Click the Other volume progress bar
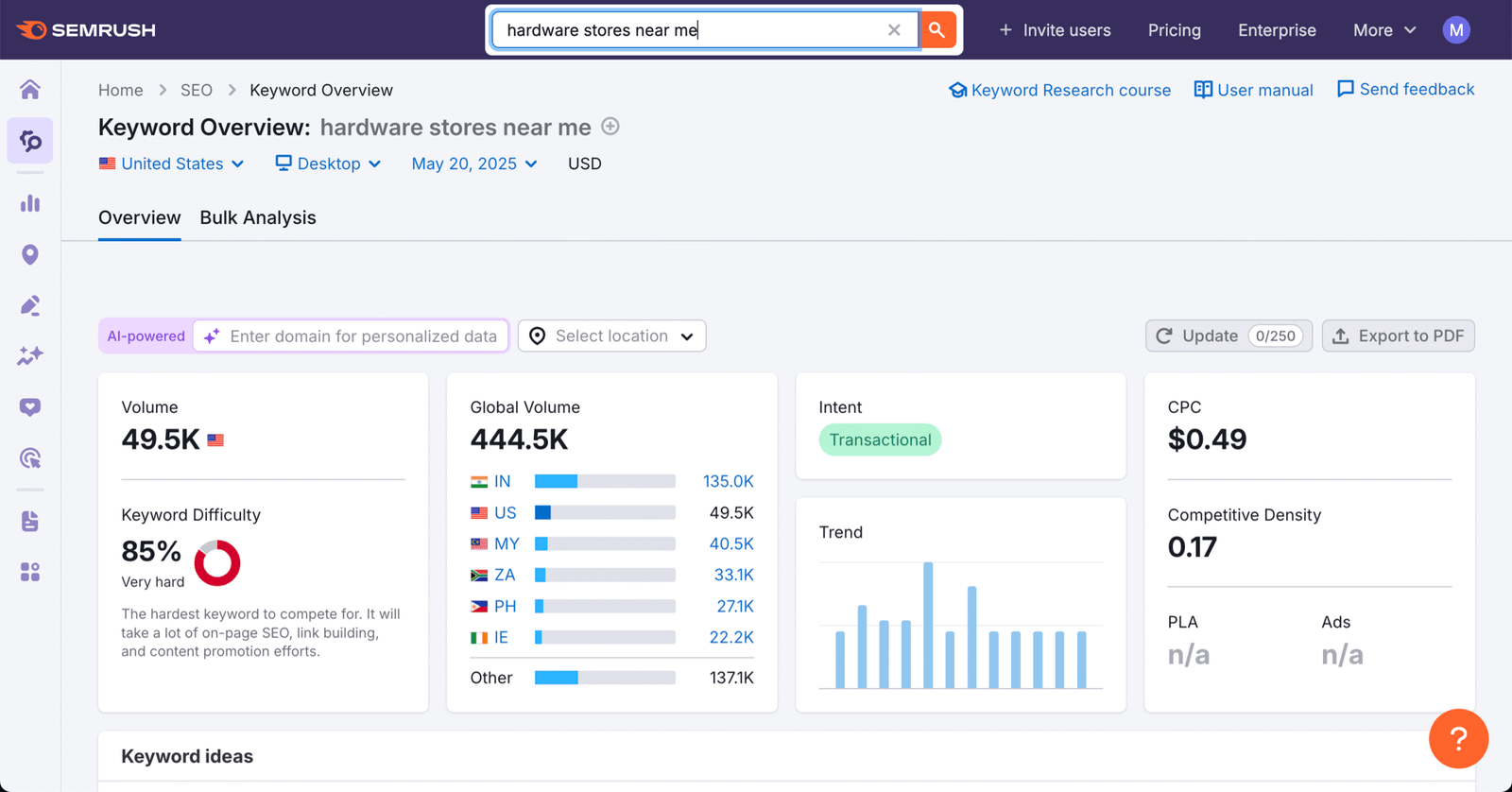Viewport: 1512px width, 792px height. click(605, 678)
